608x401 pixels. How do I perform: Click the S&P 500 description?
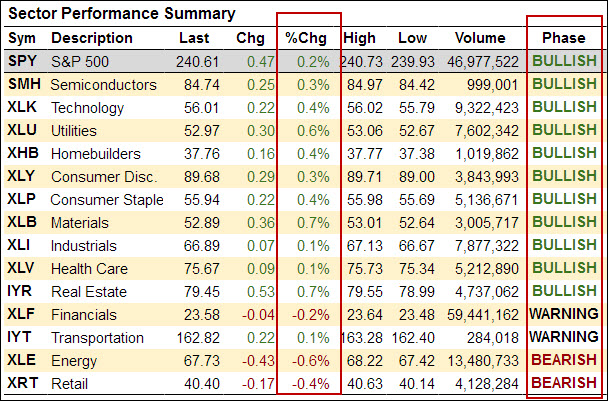(x=80, y=62)
